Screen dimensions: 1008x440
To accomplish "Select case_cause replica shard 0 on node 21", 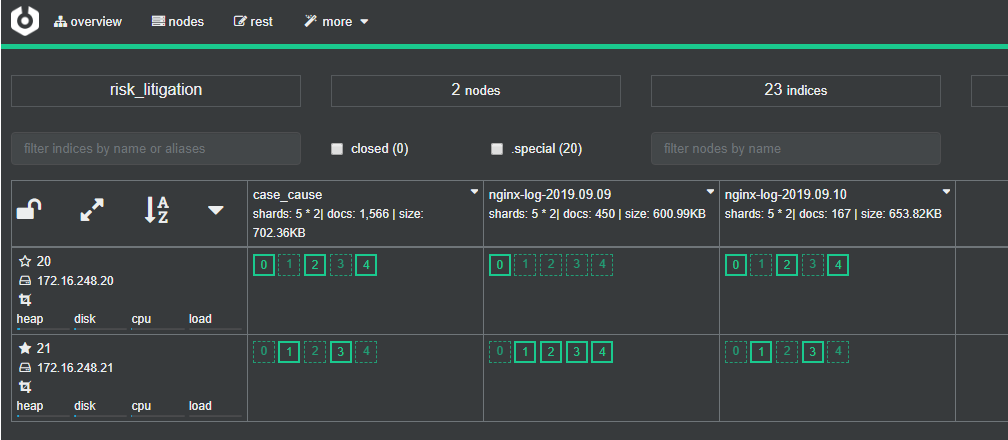I will (x=264, y=352).
